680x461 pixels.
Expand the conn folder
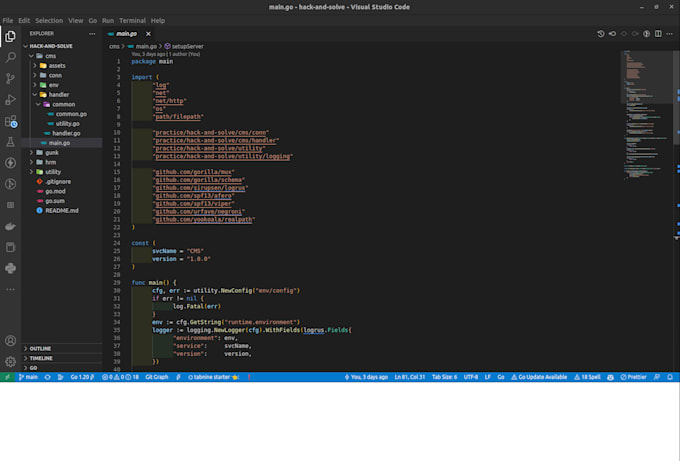point(35,75)
